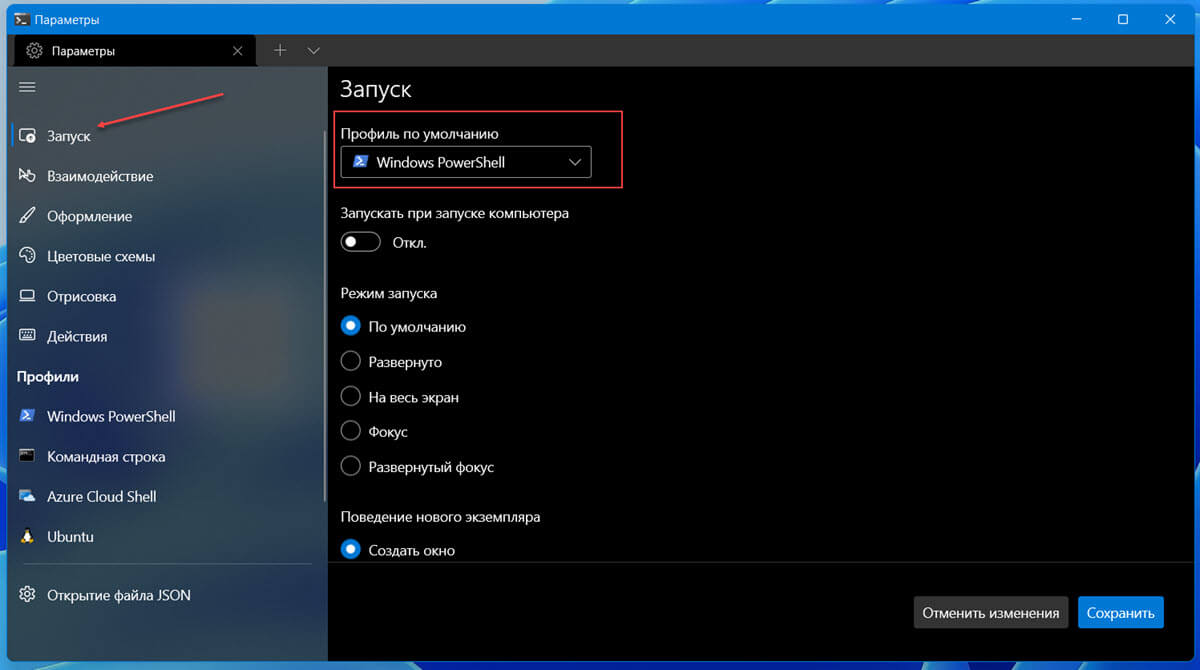Image resolution: width=1200 pixels, height=670 pixels.
Task: Open new tab profile dropdown chevron
Action: [x=314, y=50]
